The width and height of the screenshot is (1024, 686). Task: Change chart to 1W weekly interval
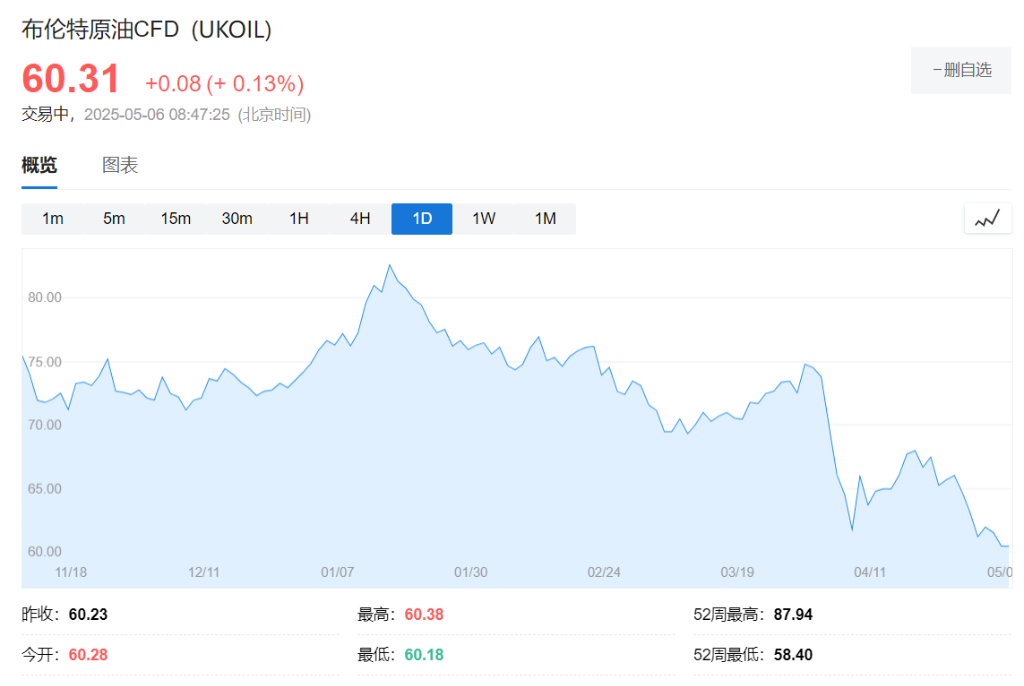(484, 219)
